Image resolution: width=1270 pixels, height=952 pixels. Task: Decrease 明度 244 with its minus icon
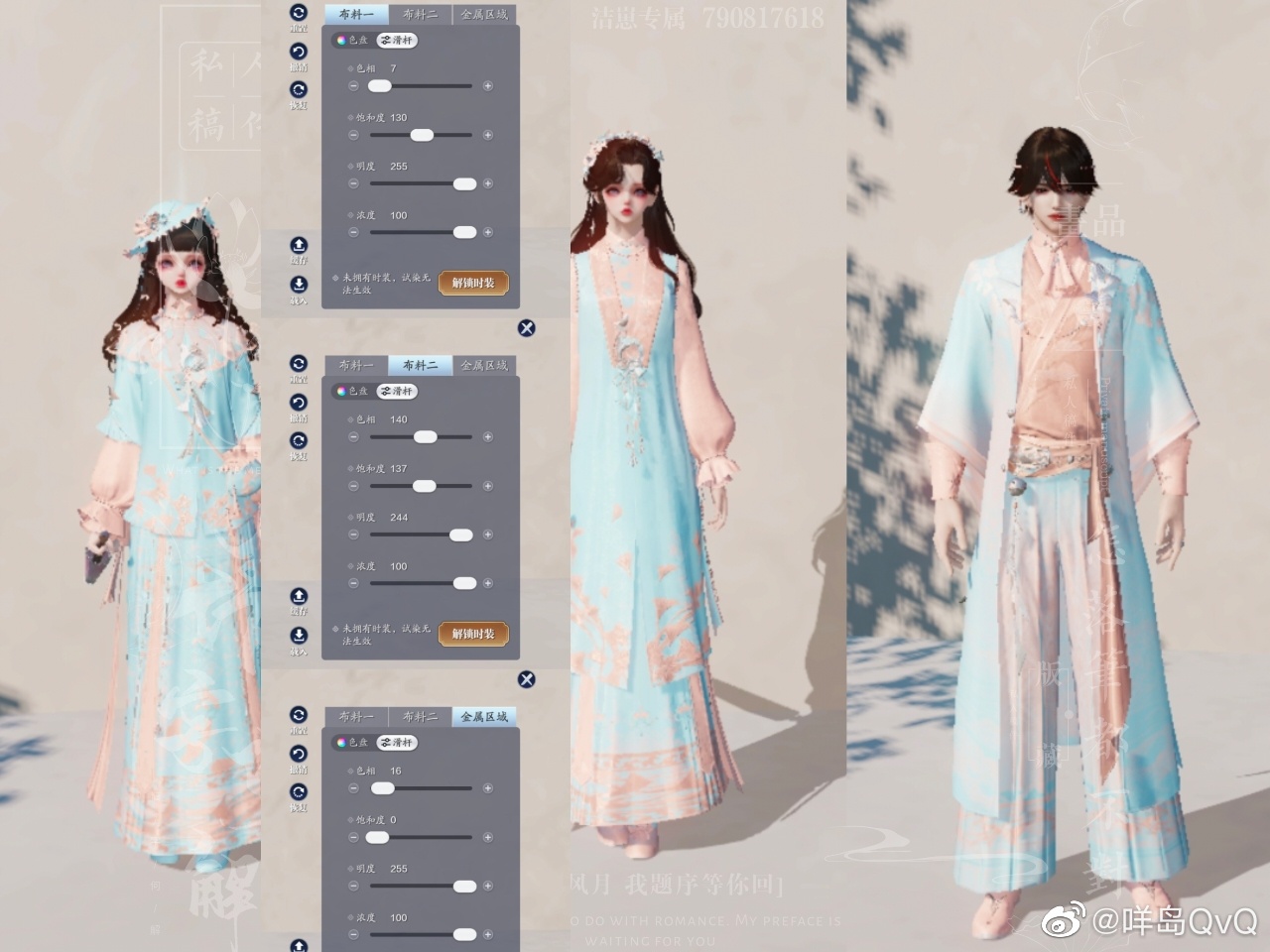point(354,535)
